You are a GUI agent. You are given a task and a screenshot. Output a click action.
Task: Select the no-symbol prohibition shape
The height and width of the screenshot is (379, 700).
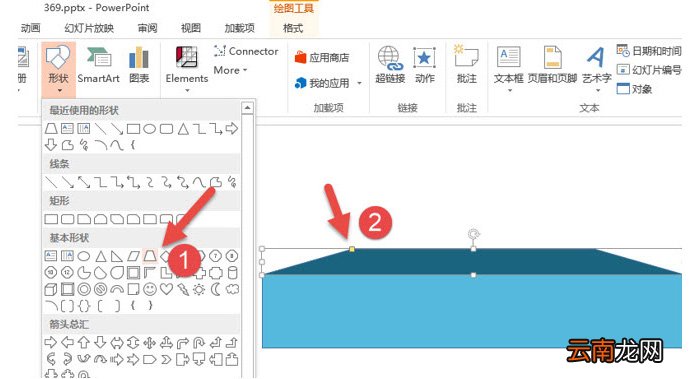[100, 289]
